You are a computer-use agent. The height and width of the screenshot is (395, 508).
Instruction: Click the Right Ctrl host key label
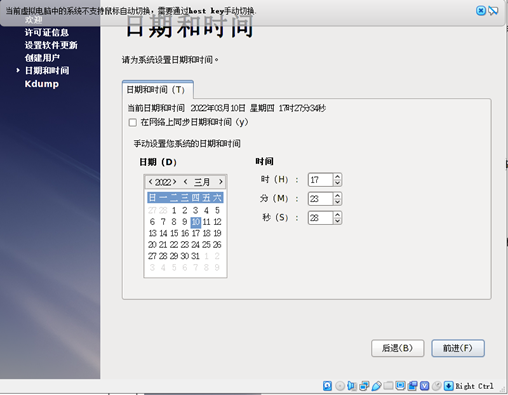[474, 386]
